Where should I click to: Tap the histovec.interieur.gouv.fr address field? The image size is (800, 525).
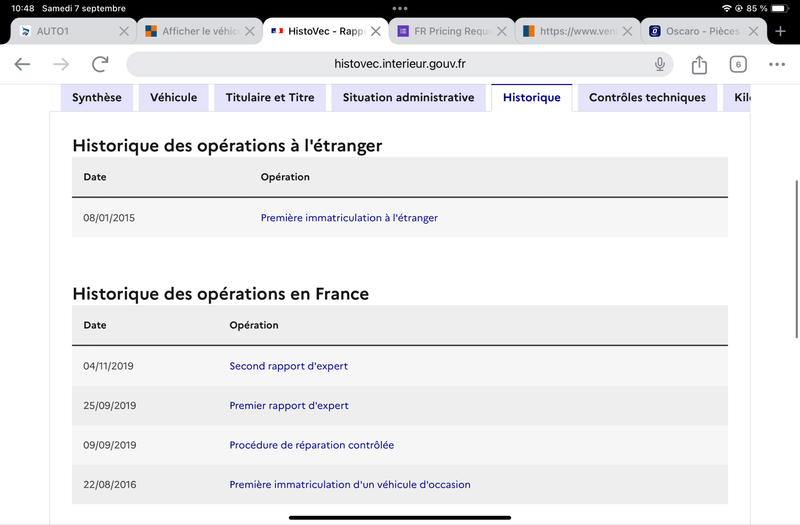click(400, 64)
